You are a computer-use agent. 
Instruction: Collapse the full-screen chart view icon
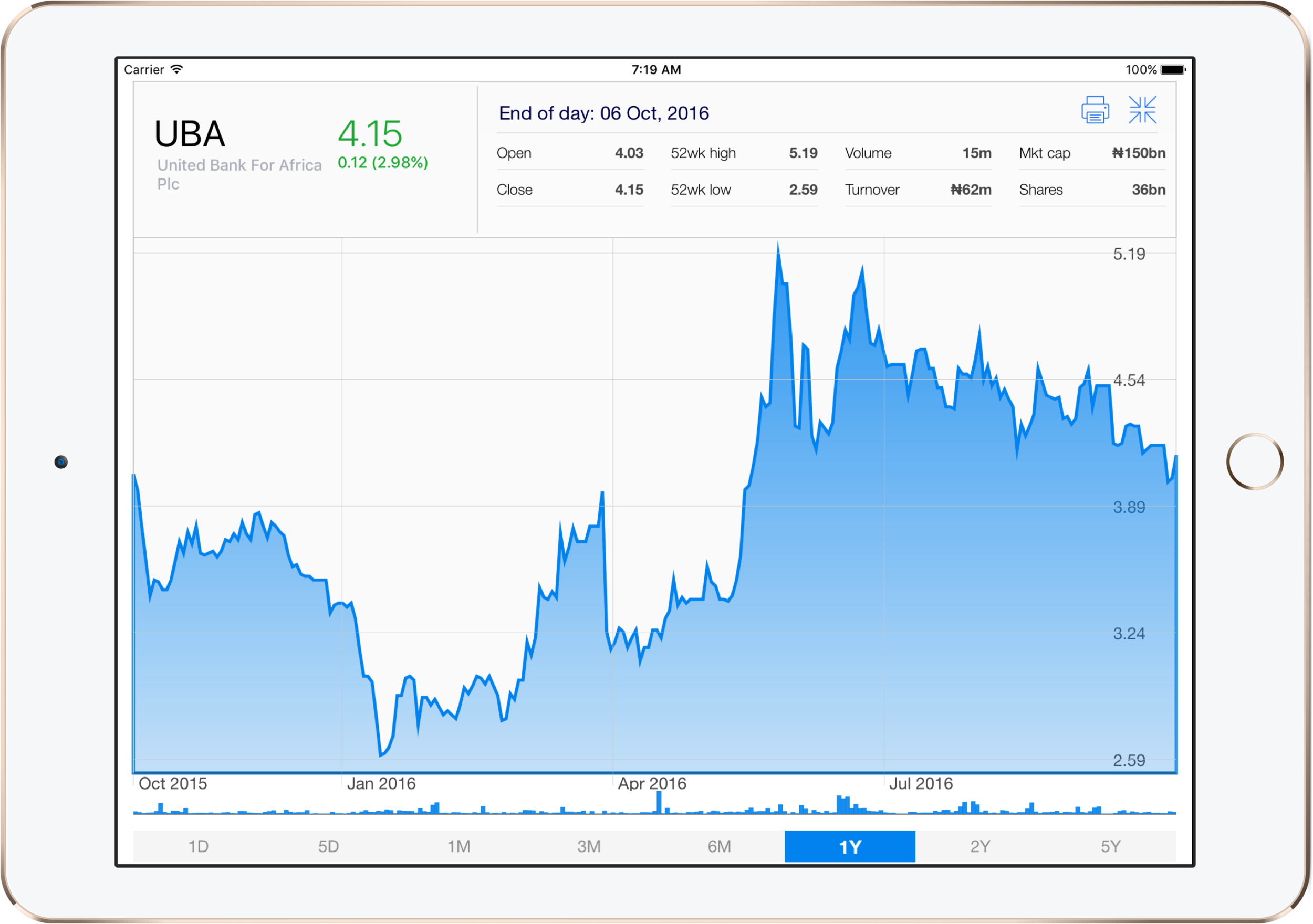click(1142, 109)
